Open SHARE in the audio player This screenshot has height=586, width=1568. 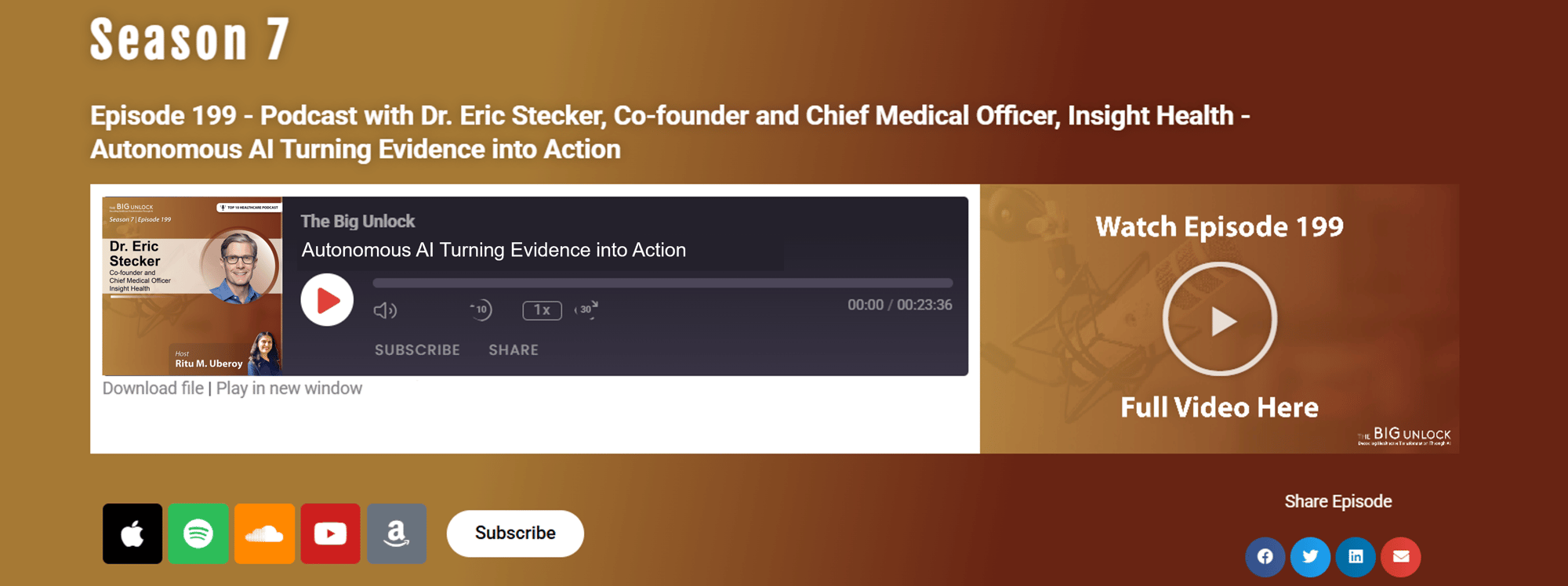(514, 350)
